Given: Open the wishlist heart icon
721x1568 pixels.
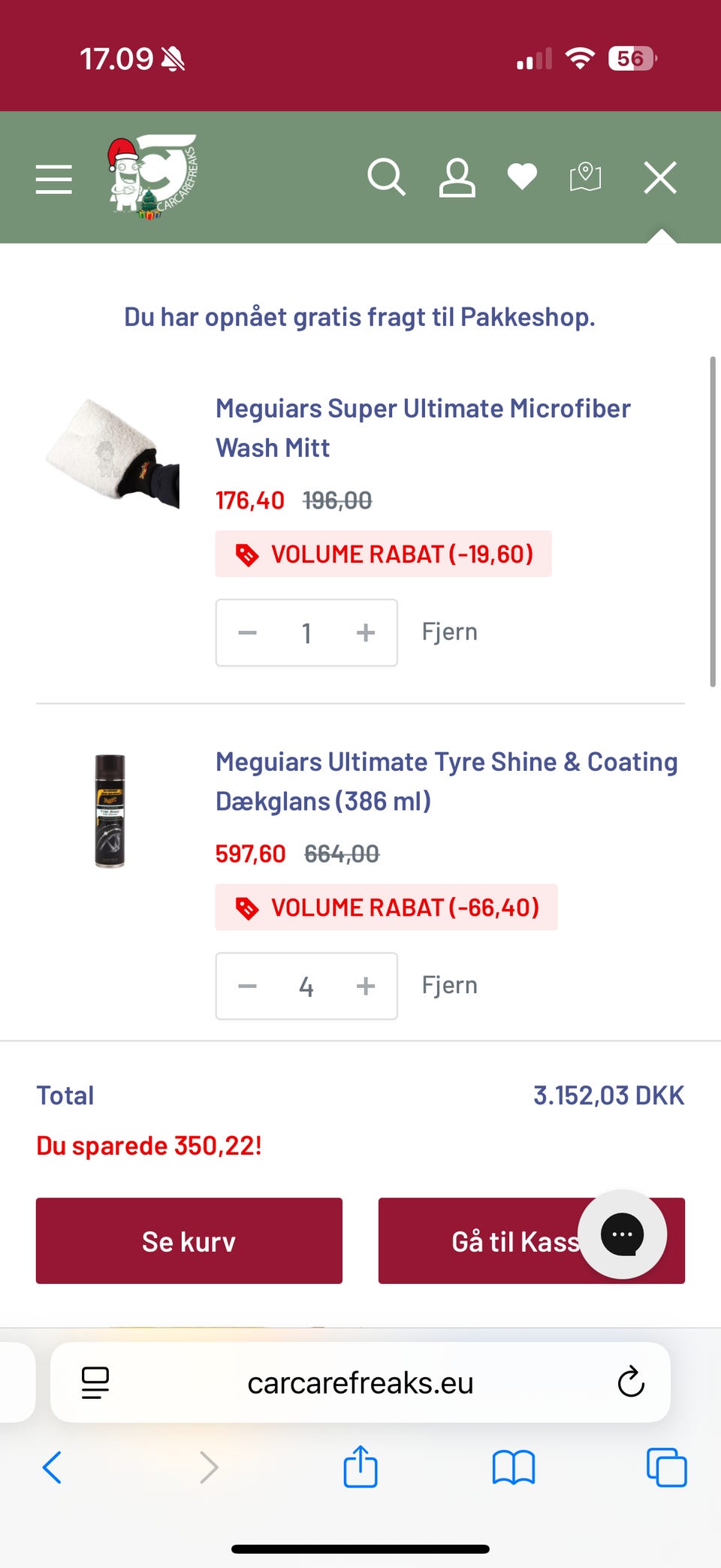Looking at the screenshot, I should [522, 177].
